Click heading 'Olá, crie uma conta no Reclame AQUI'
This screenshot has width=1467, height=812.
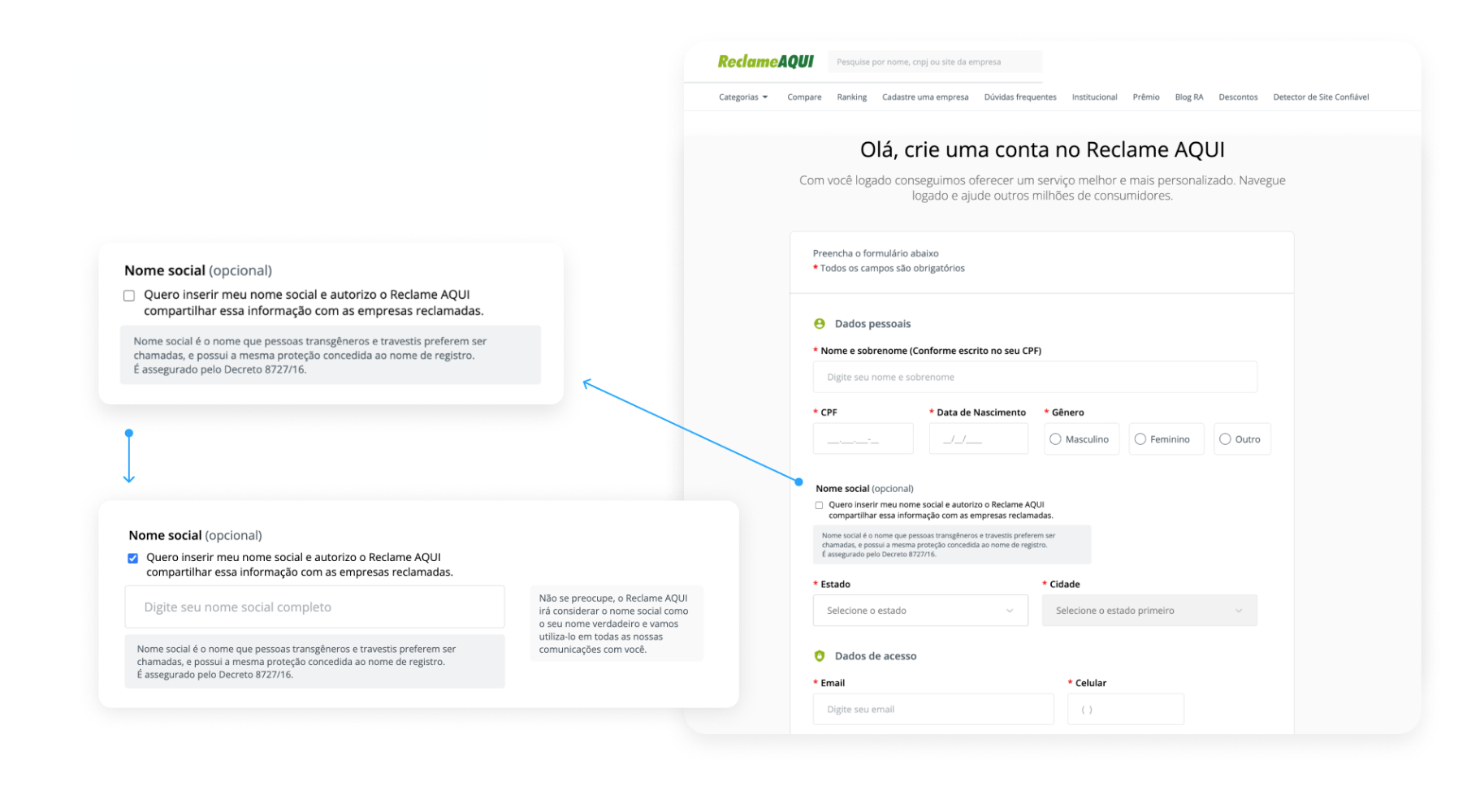tap(1042, 149)
